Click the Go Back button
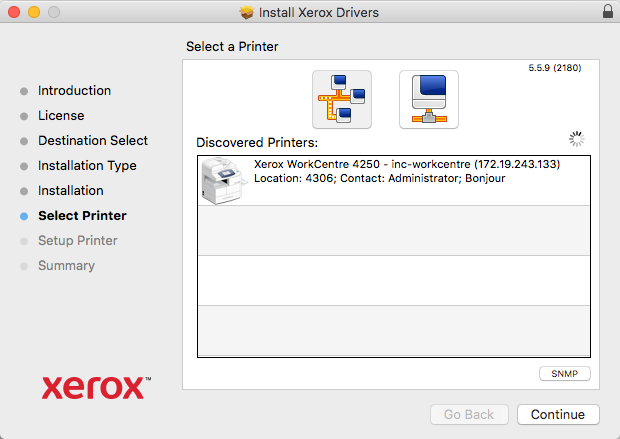Screen dimensions: 620x439 [x=469, y=414]
